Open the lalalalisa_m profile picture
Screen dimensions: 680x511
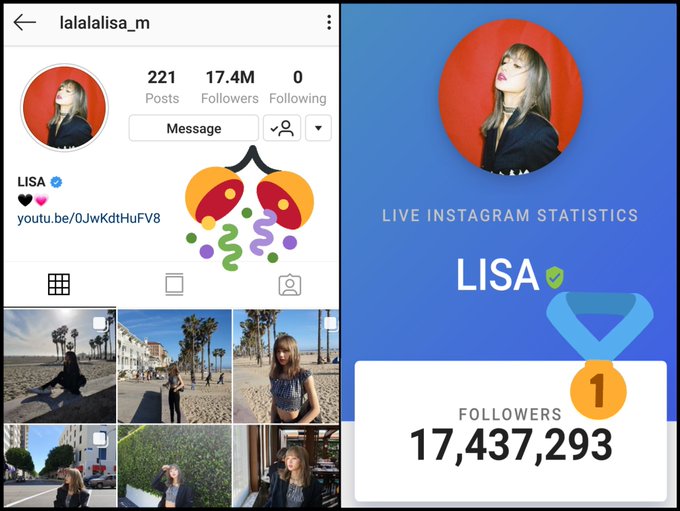[x=64, y=108]
